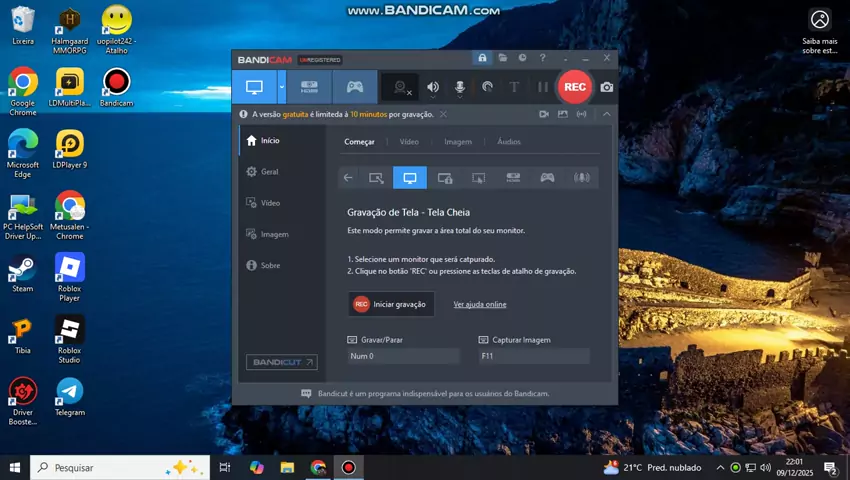Click the Pesquisar taskbar search box
Image resolution: width=850 pixels, height=480 pixels.
tap(120, 468)
